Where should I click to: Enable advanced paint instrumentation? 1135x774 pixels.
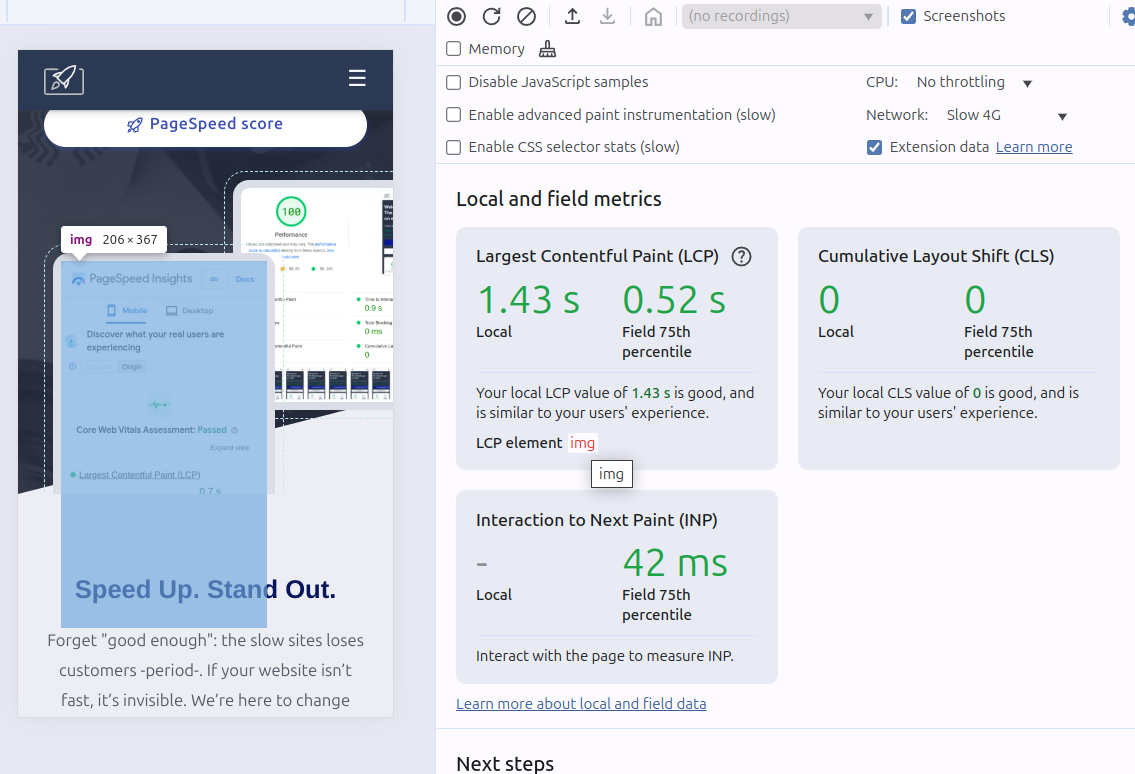(x=453, y=114)
